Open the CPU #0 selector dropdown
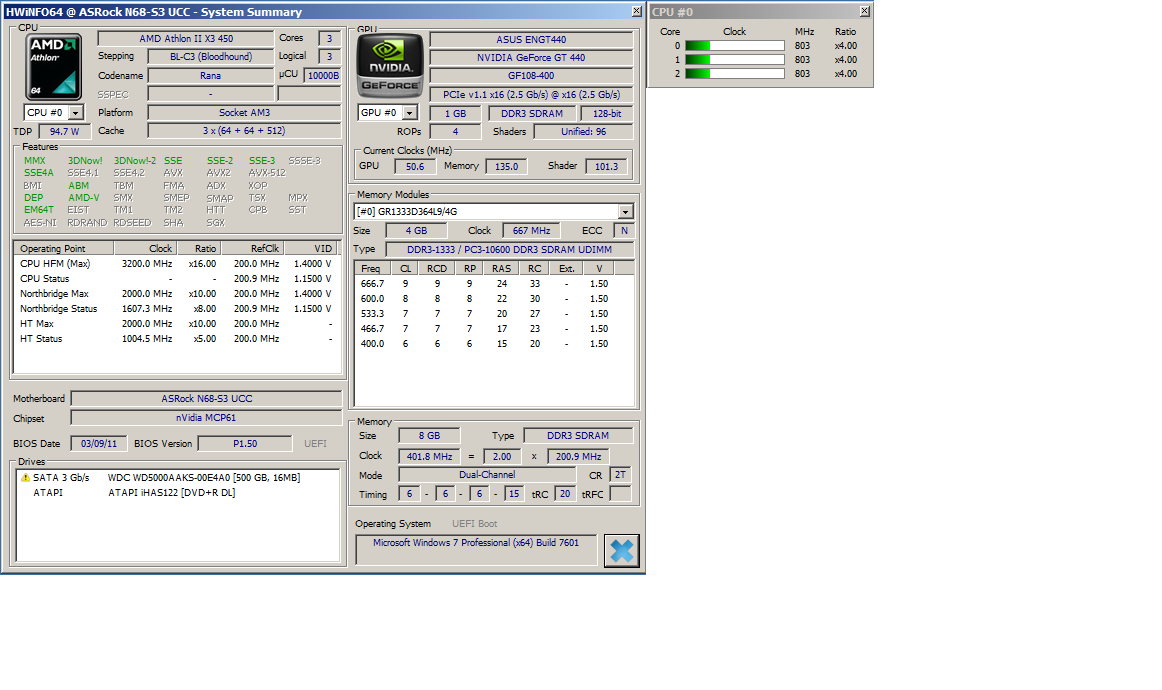The image size is (1162, 690). 76,113
